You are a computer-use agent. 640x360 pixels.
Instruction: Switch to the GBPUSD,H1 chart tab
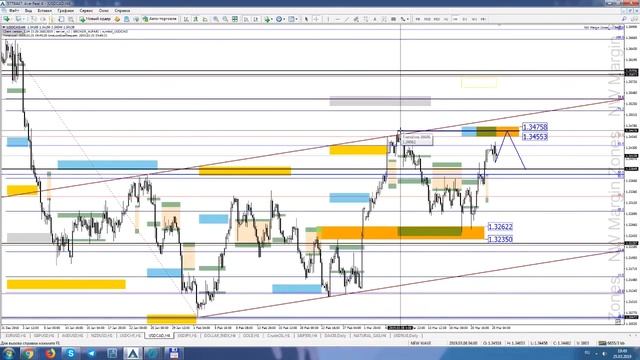click(x=44, y=336)
